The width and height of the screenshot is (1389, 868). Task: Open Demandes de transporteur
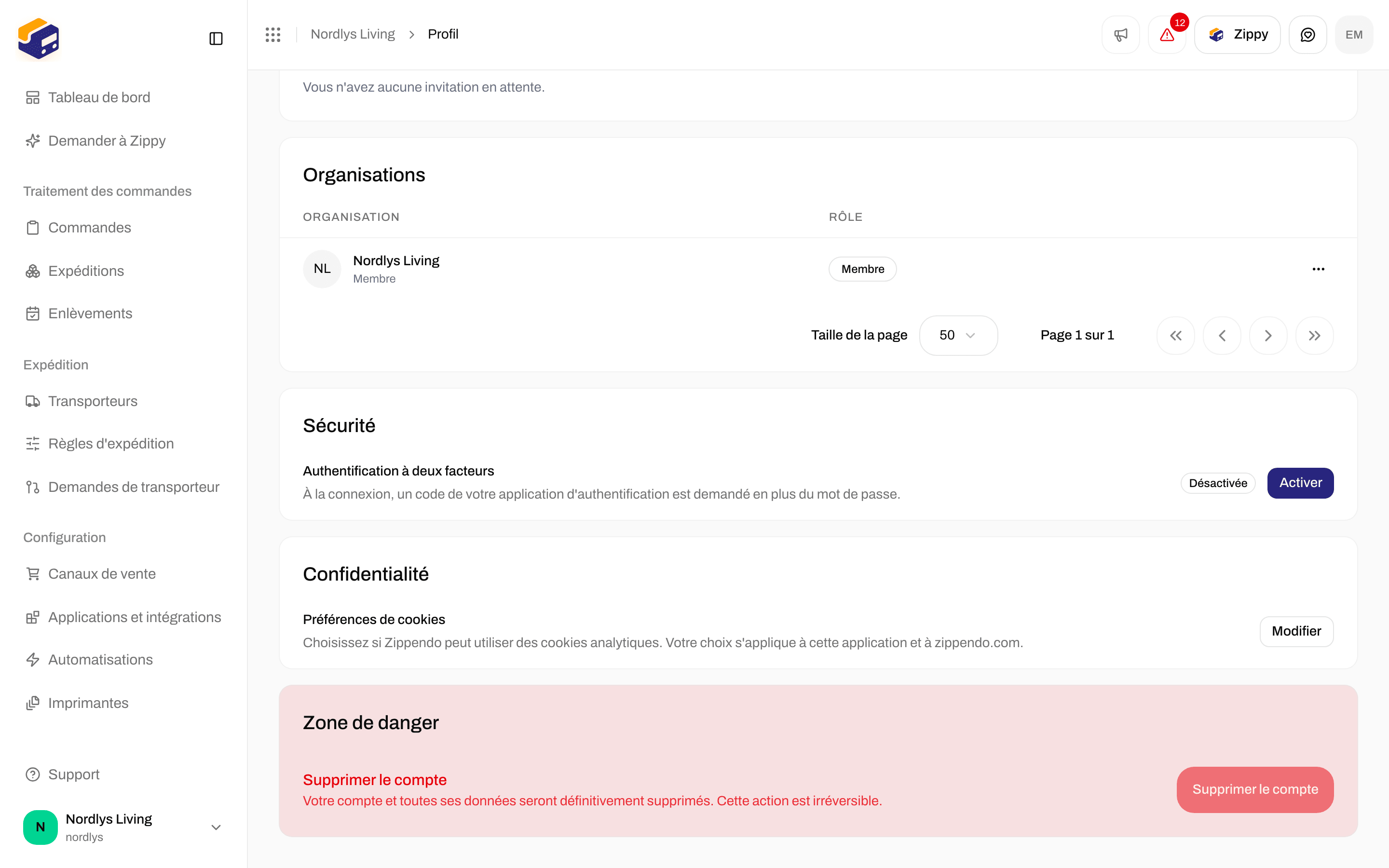pos(123,488)
